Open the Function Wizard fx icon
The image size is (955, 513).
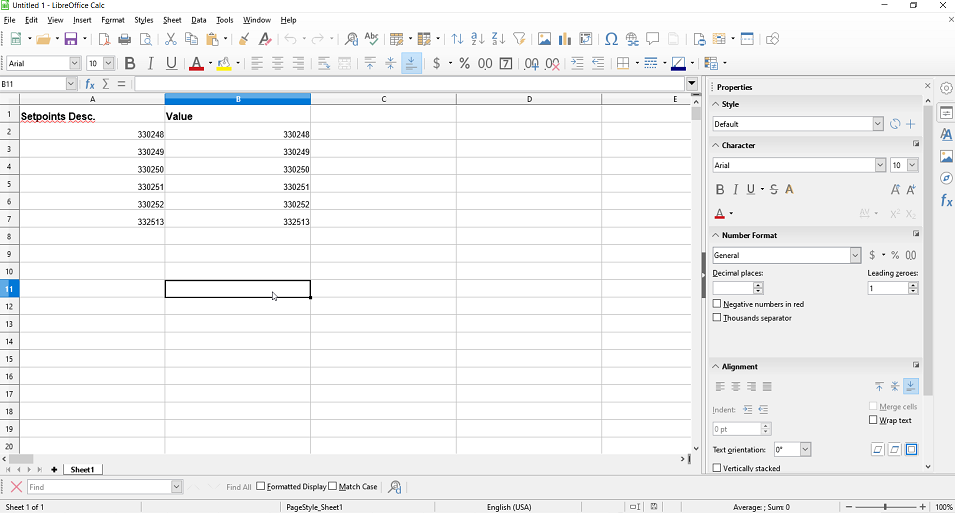[x=90, y=84]
